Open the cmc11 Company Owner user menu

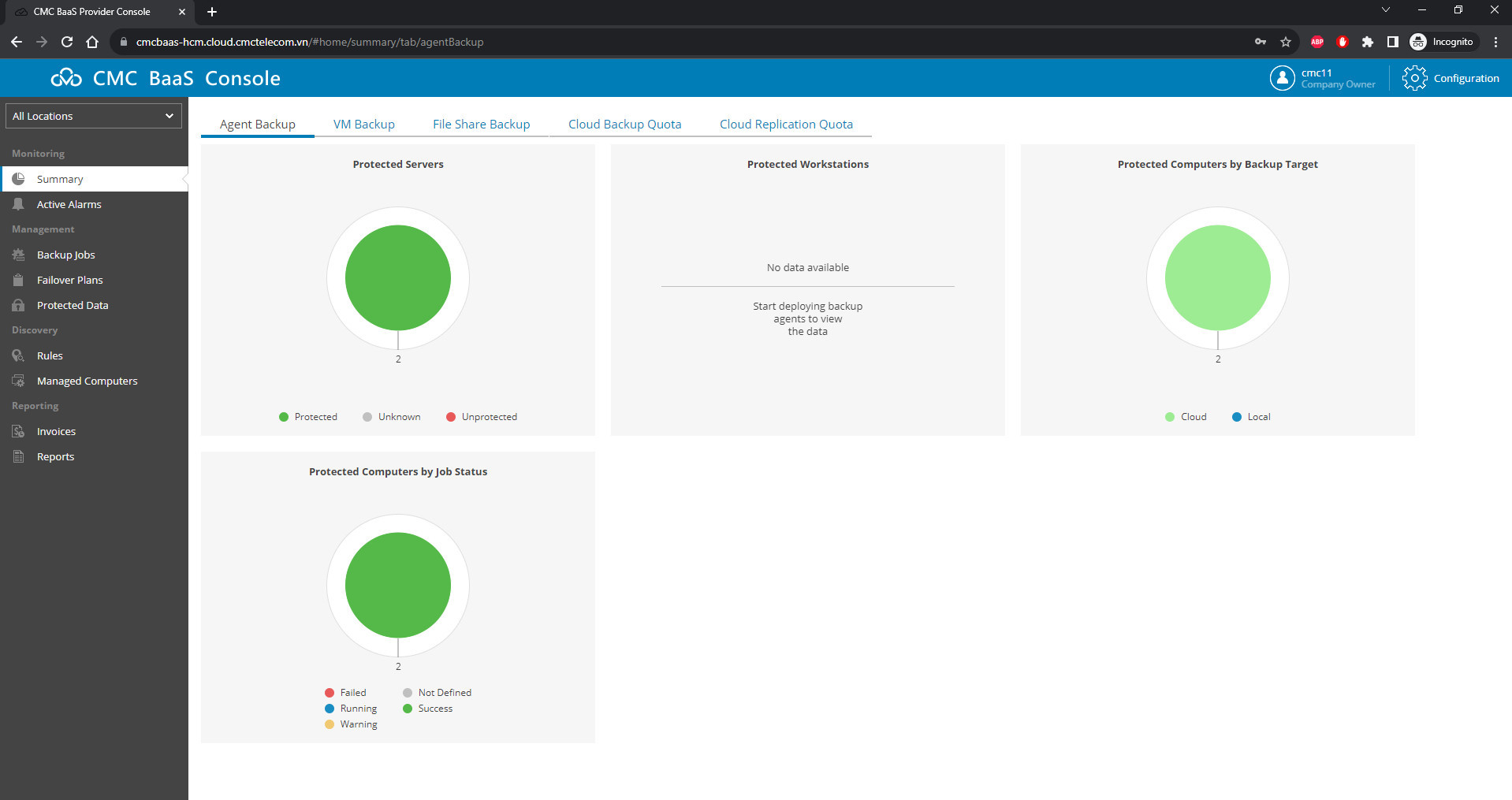1322,78
